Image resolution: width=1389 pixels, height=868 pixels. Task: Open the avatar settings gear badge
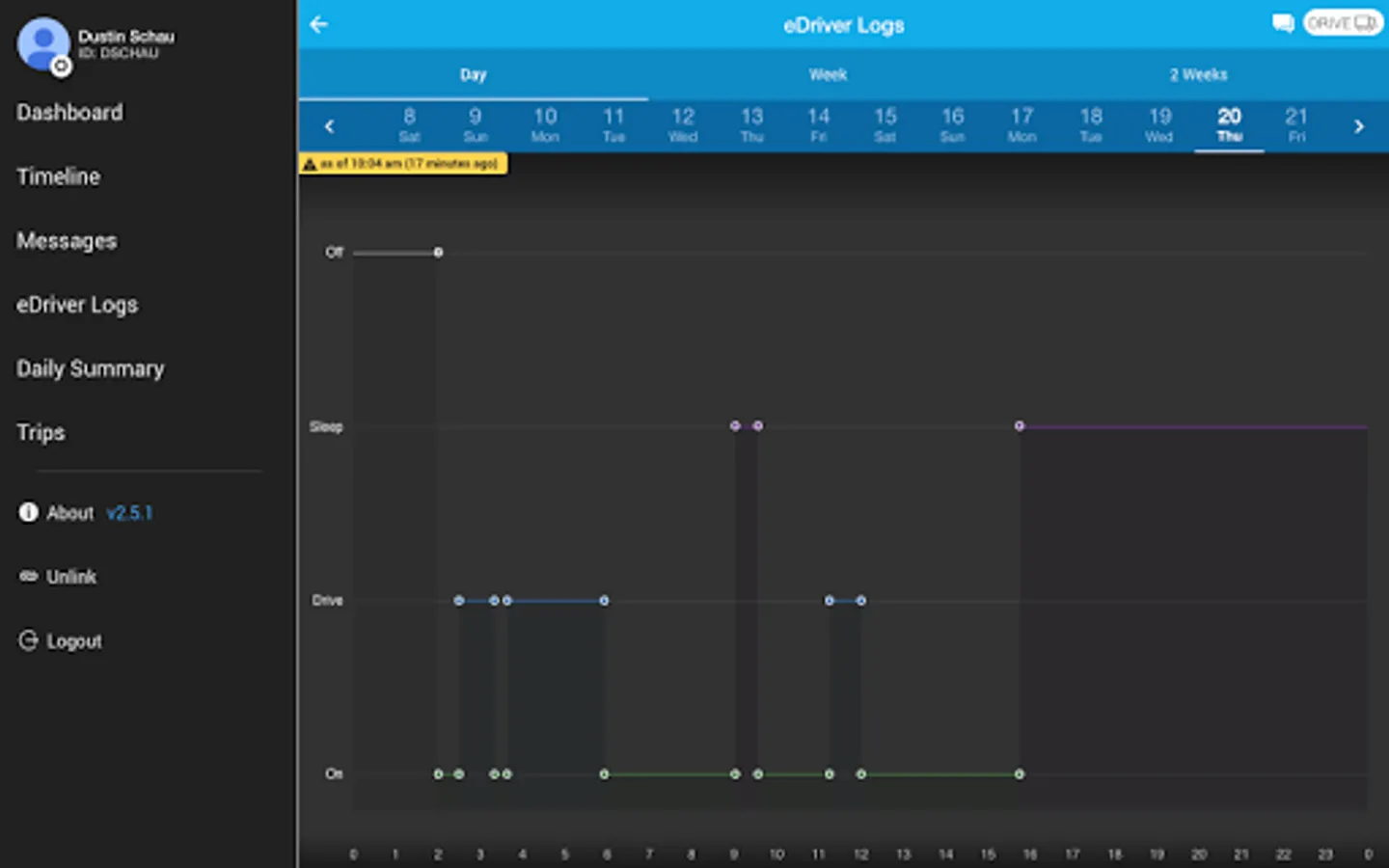coord(61,66)
